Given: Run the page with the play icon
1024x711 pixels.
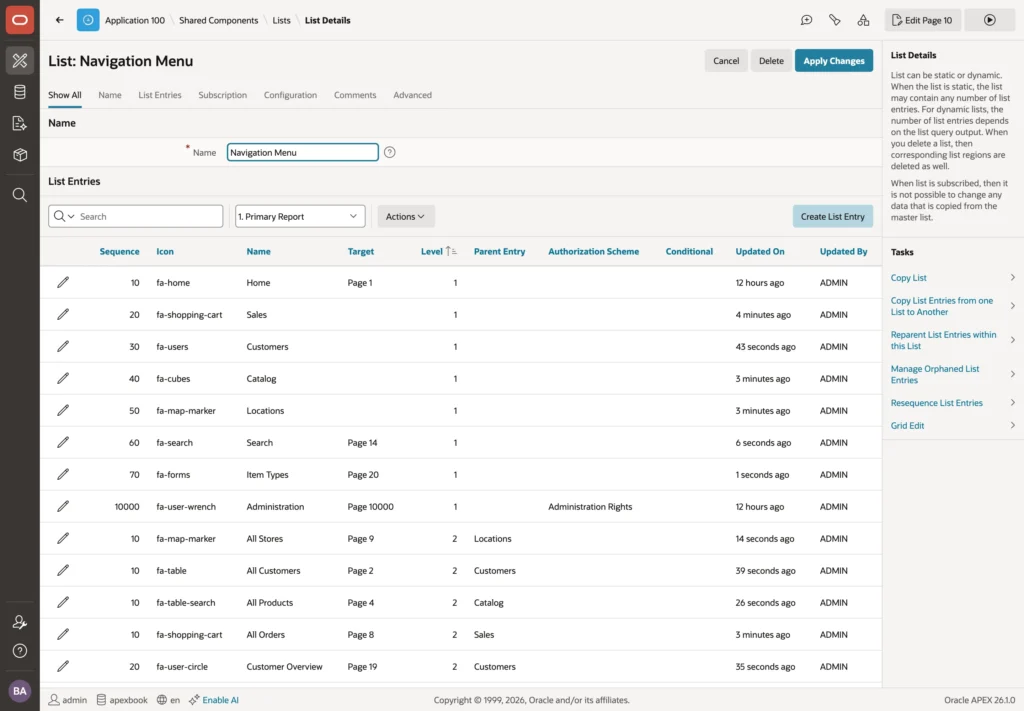Looking at the screenshot, I should (990, 20).
